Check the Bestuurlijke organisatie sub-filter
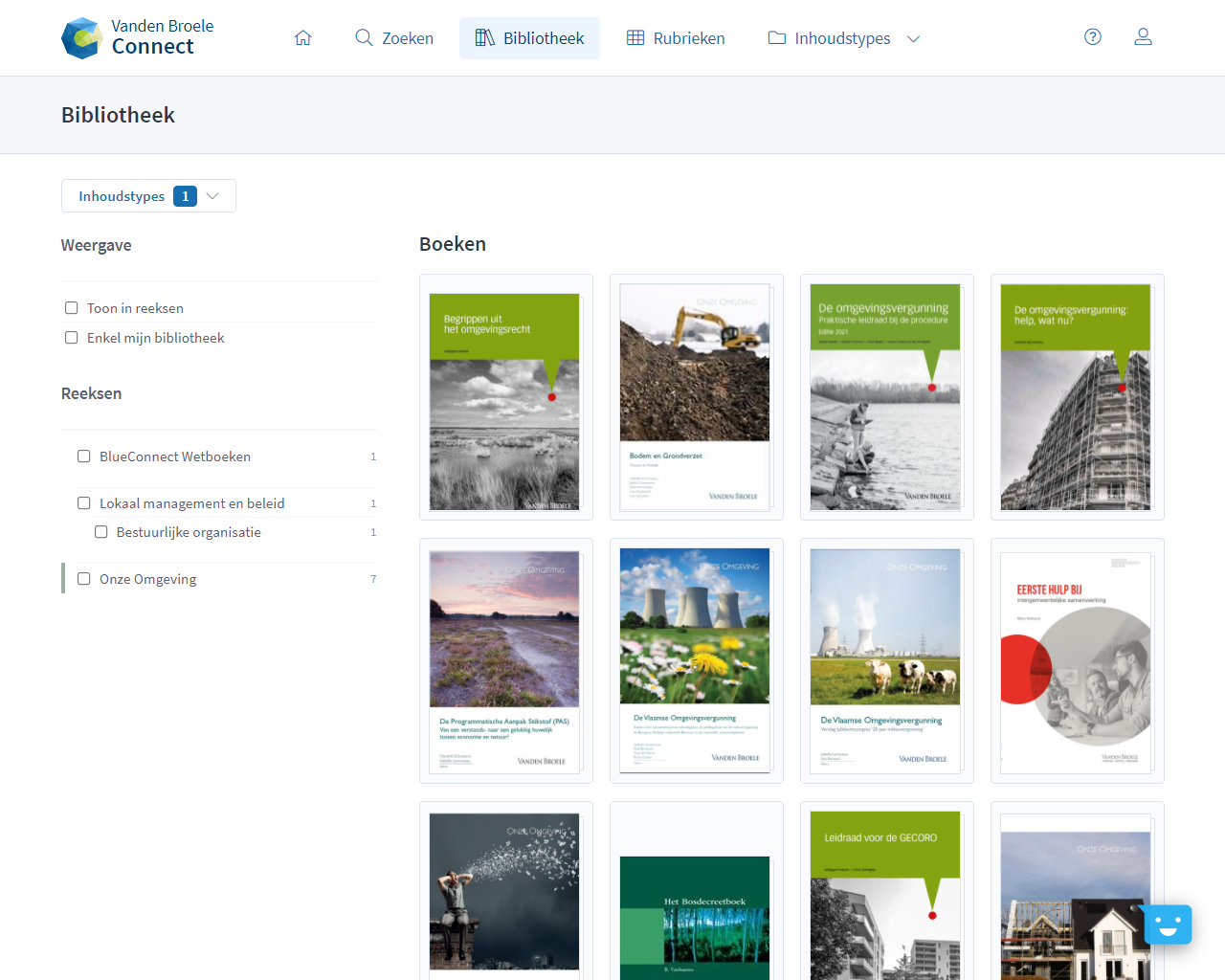Screen dimensions: 1225x980 (x=101, y=532)
